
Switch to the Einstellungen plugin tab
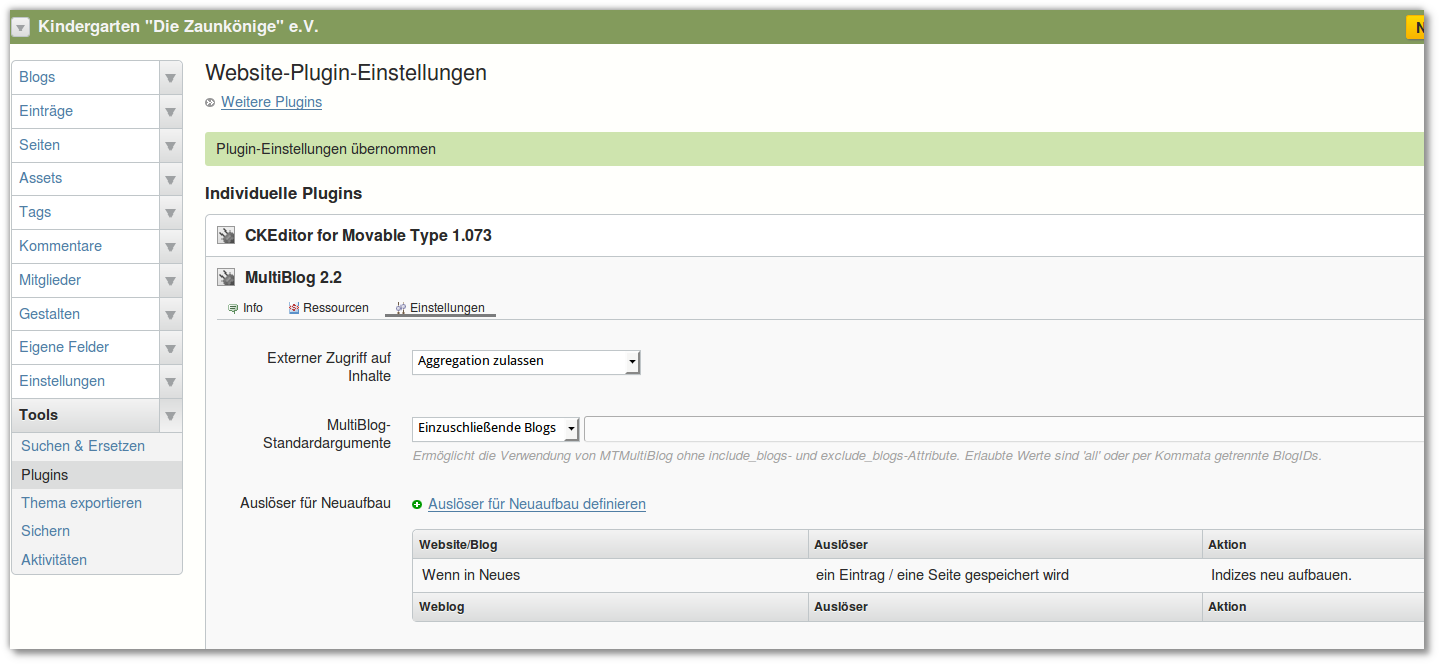tap(440, 308)
